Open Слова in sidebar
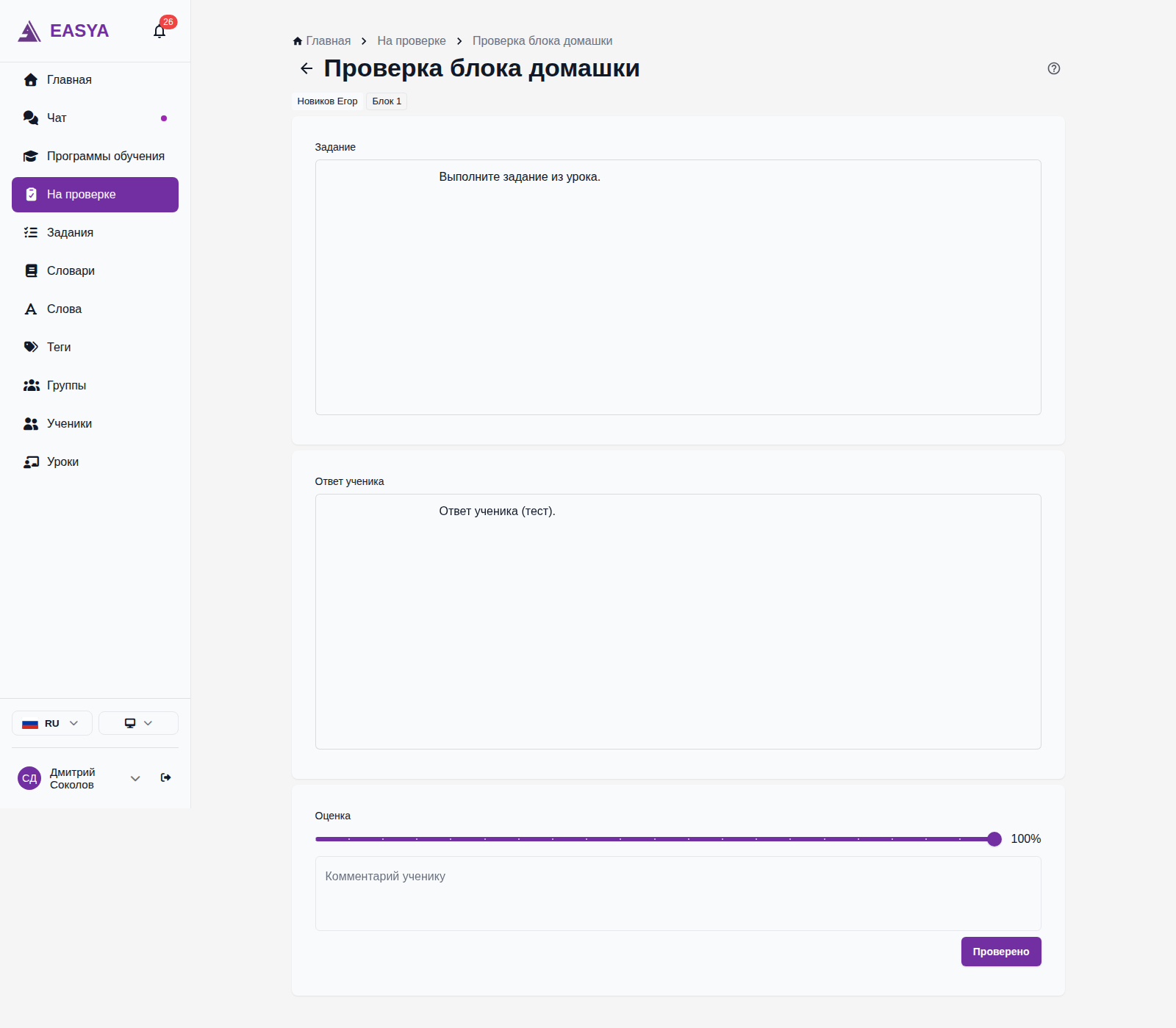Viewport: 1176px width, 1028px height. point(95,309)
